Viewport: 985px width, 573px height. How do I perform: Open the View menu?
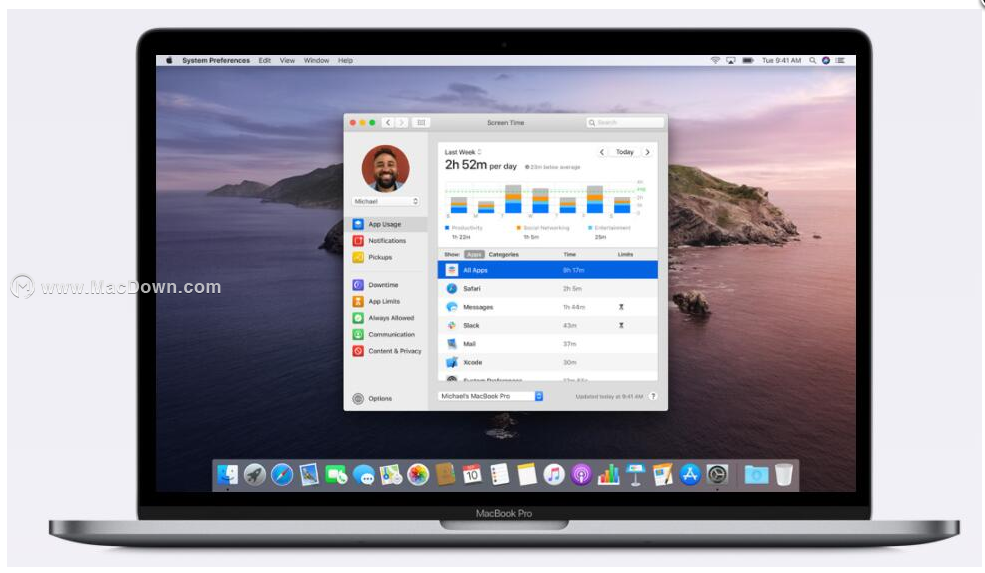click(x=287, y=60)
